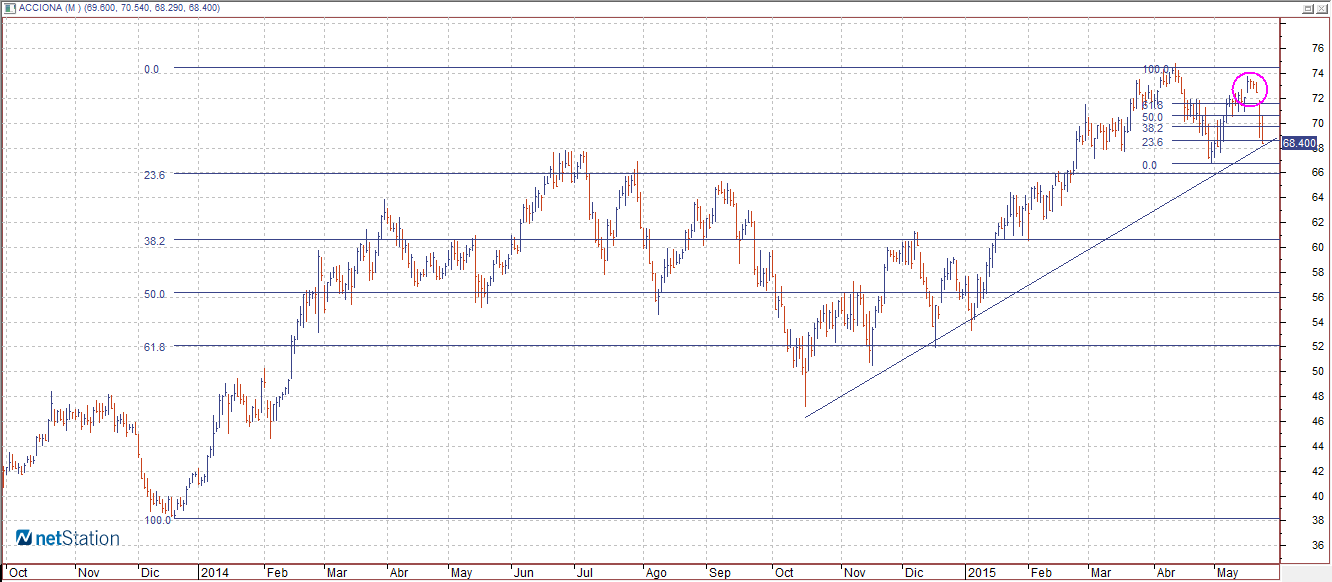Click the 2015 year label on time axis
Screen dimensions: 1332x582
pyautogui.click(x=982, y=573)
